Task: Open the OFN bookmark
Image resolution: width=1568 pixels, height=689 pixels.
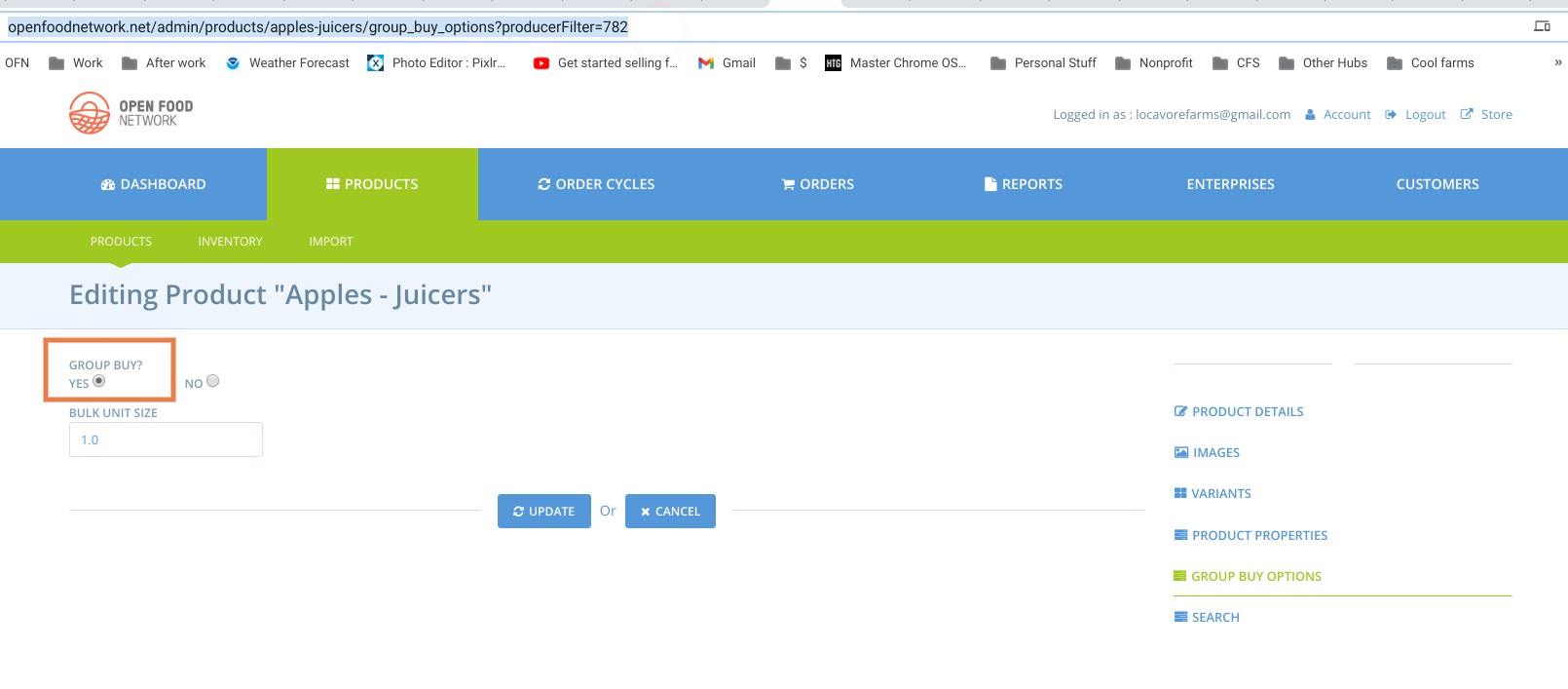Action: 18,62
